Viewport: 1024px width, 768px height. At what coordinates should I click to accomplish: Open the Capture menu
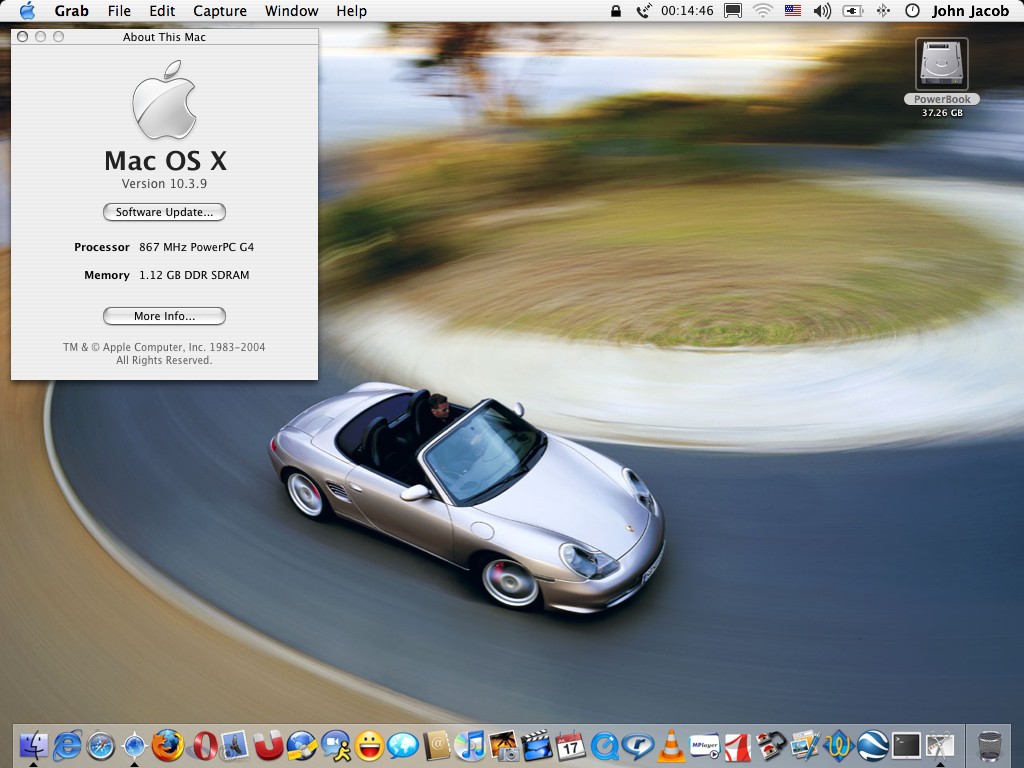click(220, 10)
